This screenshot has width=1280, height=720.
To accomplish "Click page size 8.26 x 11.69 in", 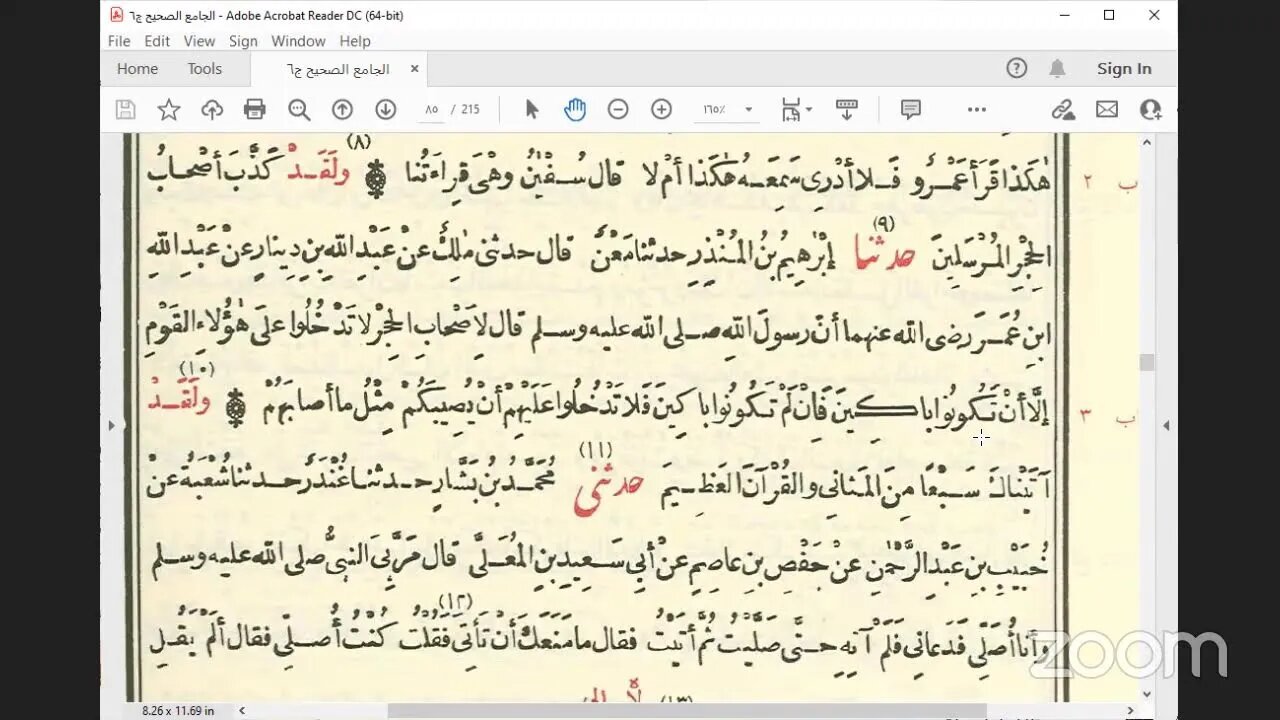I will click(x=178, y=710).
